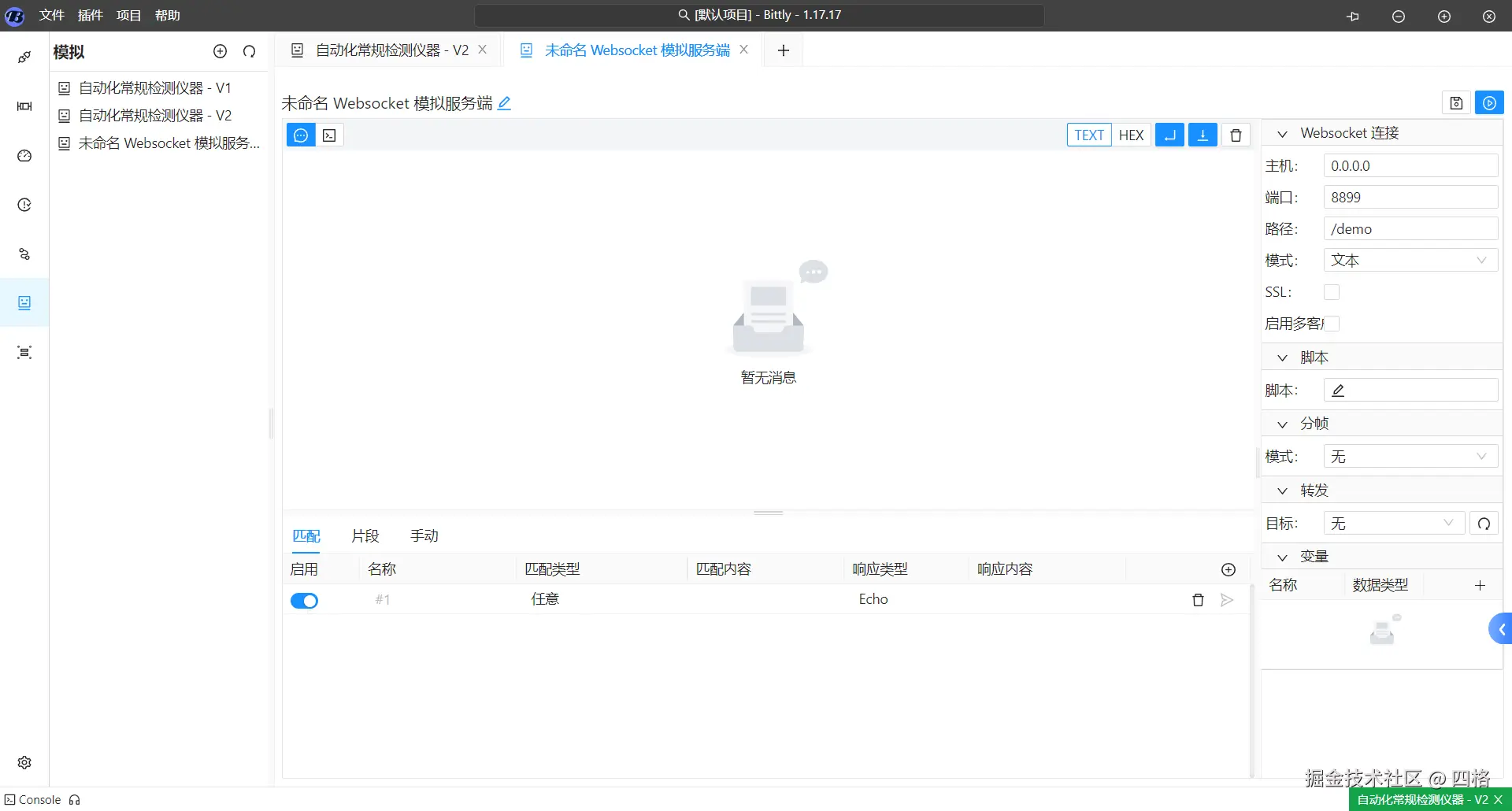Image resolution: width=1512 pixels, height=811 pixels.
Task: Click the 脚本 edit field with pencil
Action: click(1410, 391)
